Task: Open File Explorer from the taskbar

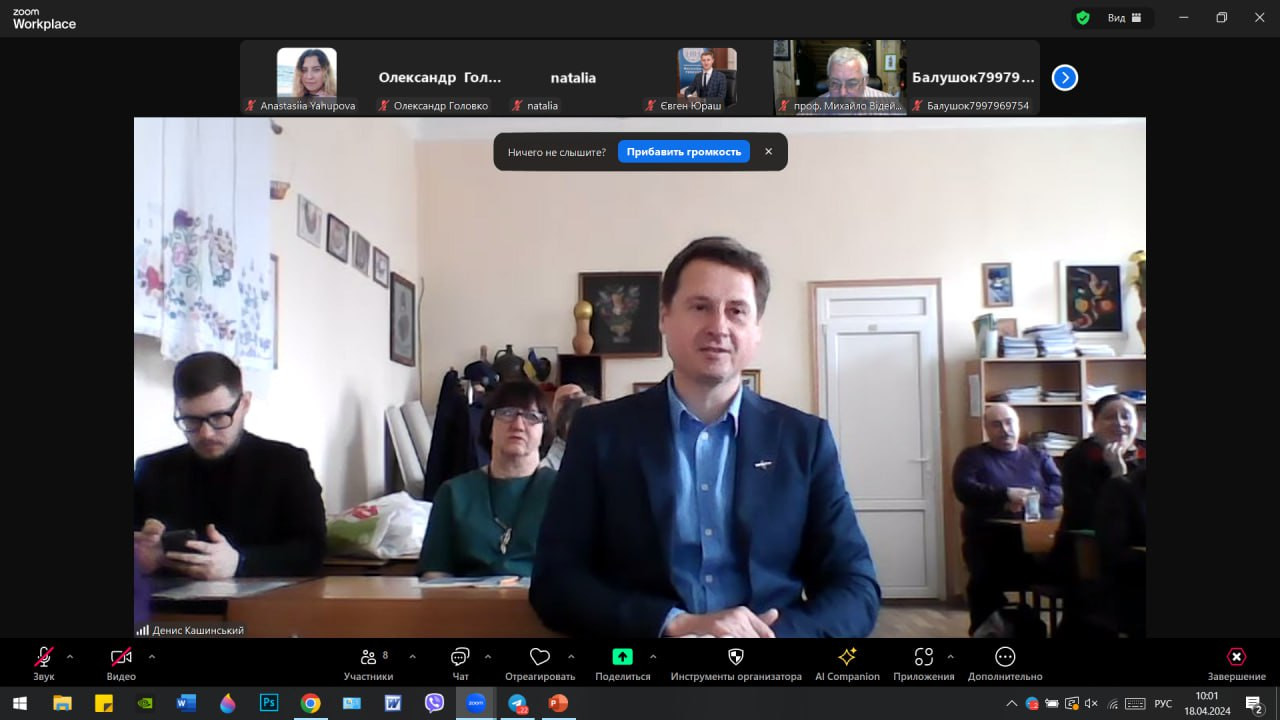Action: (62, 703)
